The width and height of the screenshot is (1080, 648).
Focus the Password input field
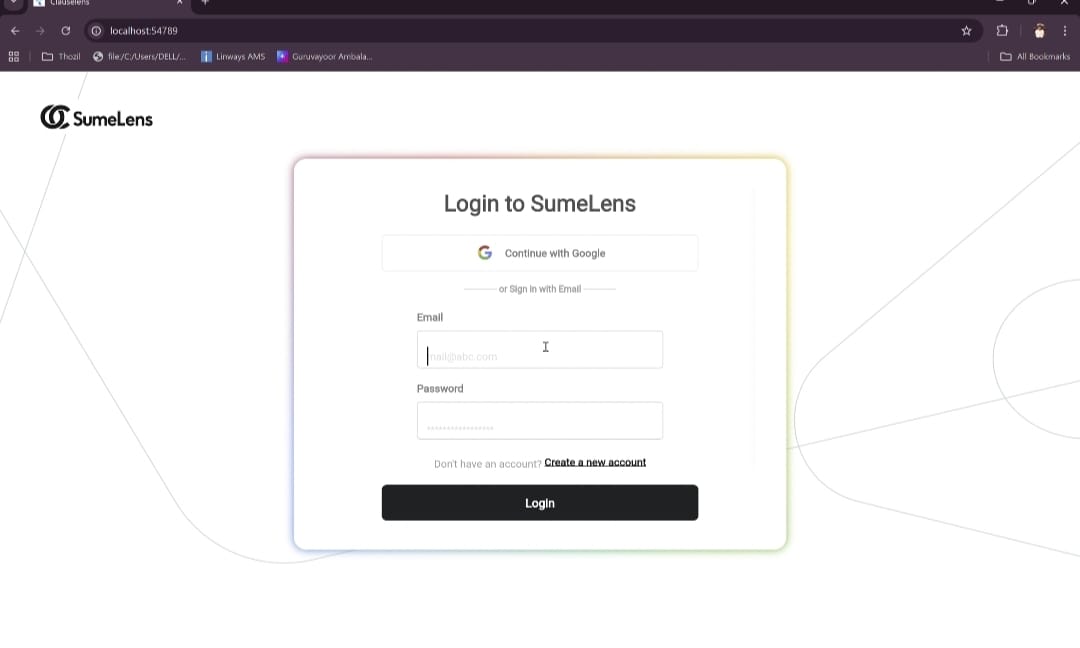pos(540,421)
